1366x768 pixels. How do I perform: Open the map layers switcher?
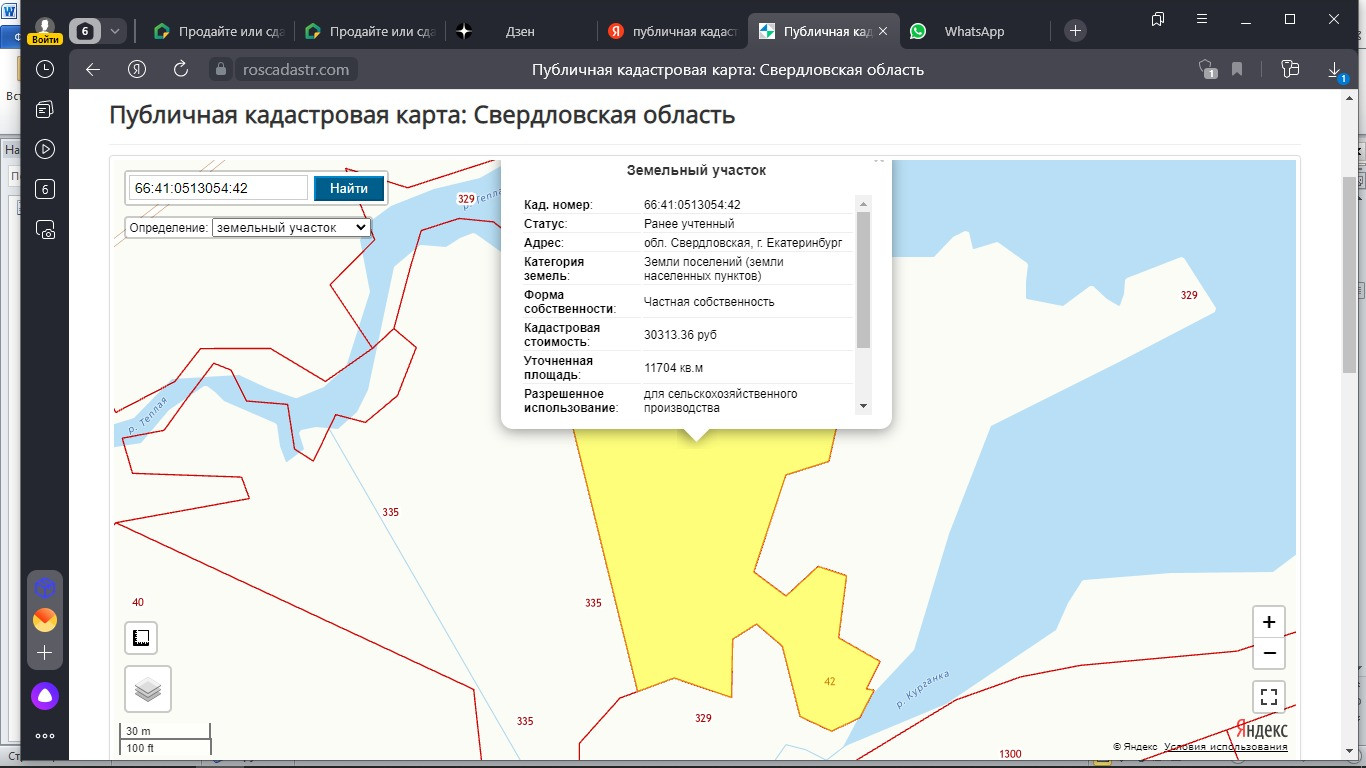point(147,689)
